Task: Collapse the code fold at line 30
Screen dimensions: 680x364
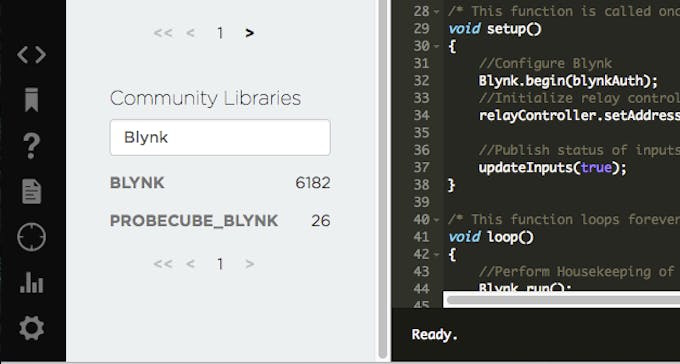Action: 437,46
